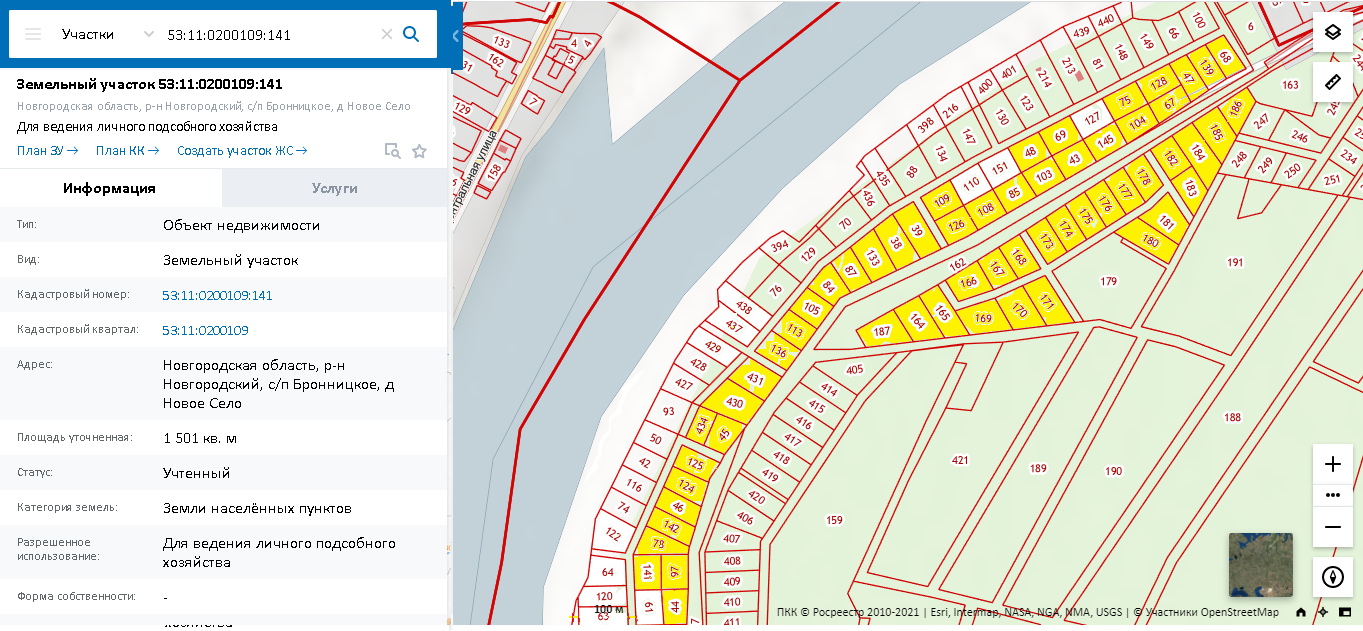Switch to the Услуги tab
Viewport: 1363px width, 631px height.
pyautogui.click(x=334, y=188)
